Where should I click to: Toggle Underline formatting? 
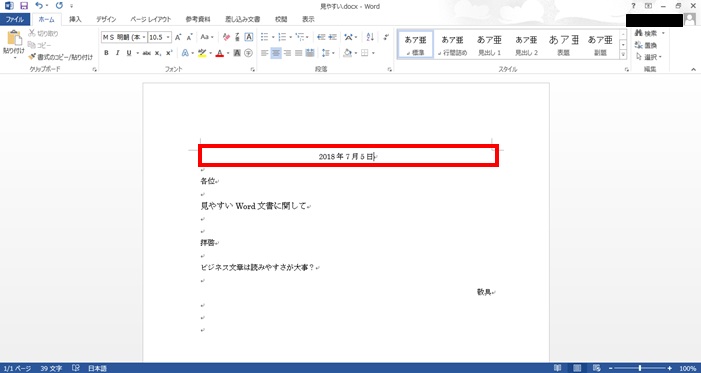(129, 53)
